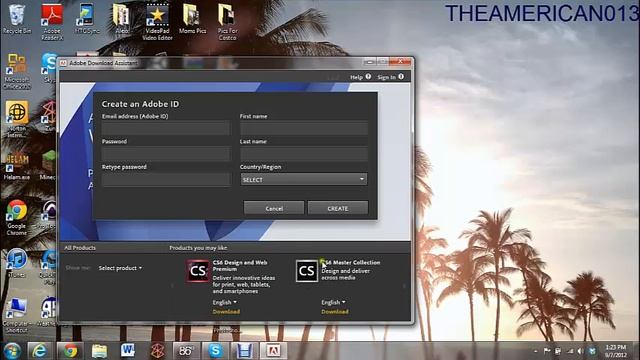Image resolution: width=640 pixels, height=360 pixels.
Task: Click the Sign In menu item
Action: pyautogui.click(x=387, y=77)
